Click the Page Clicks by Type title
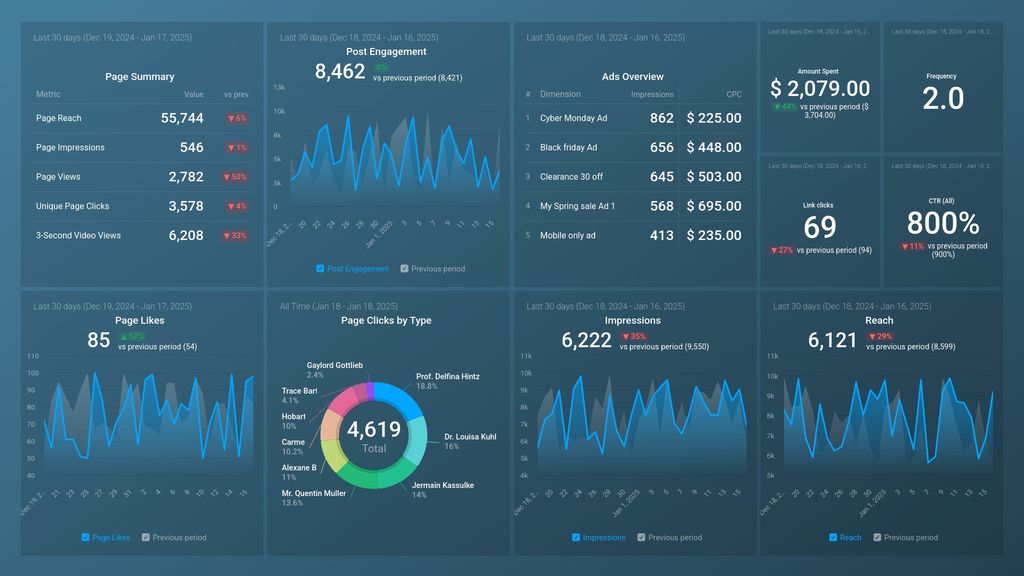1024x576 pixels. click(386, 321)
